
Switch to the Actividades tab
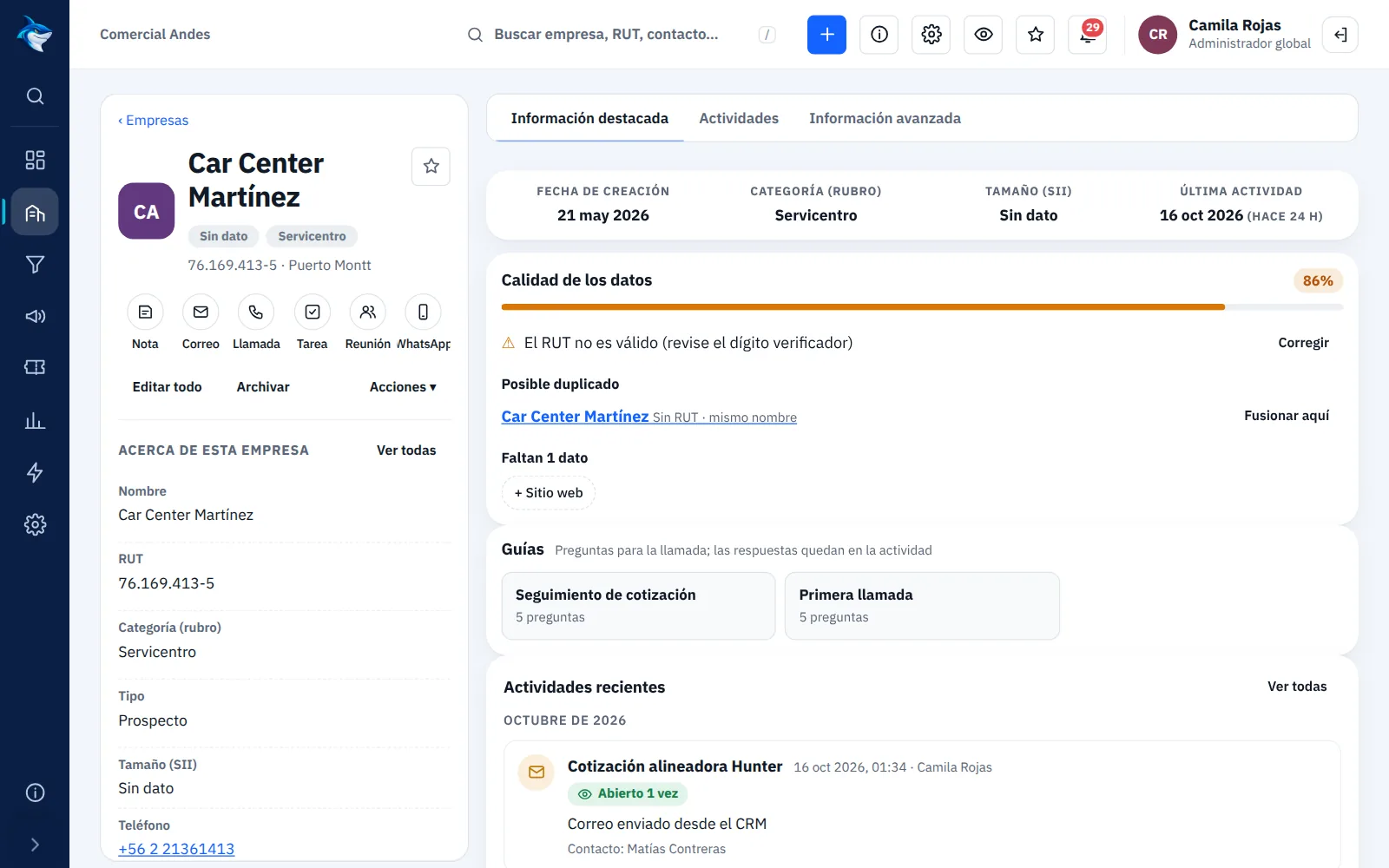click(x=739, y=118)
